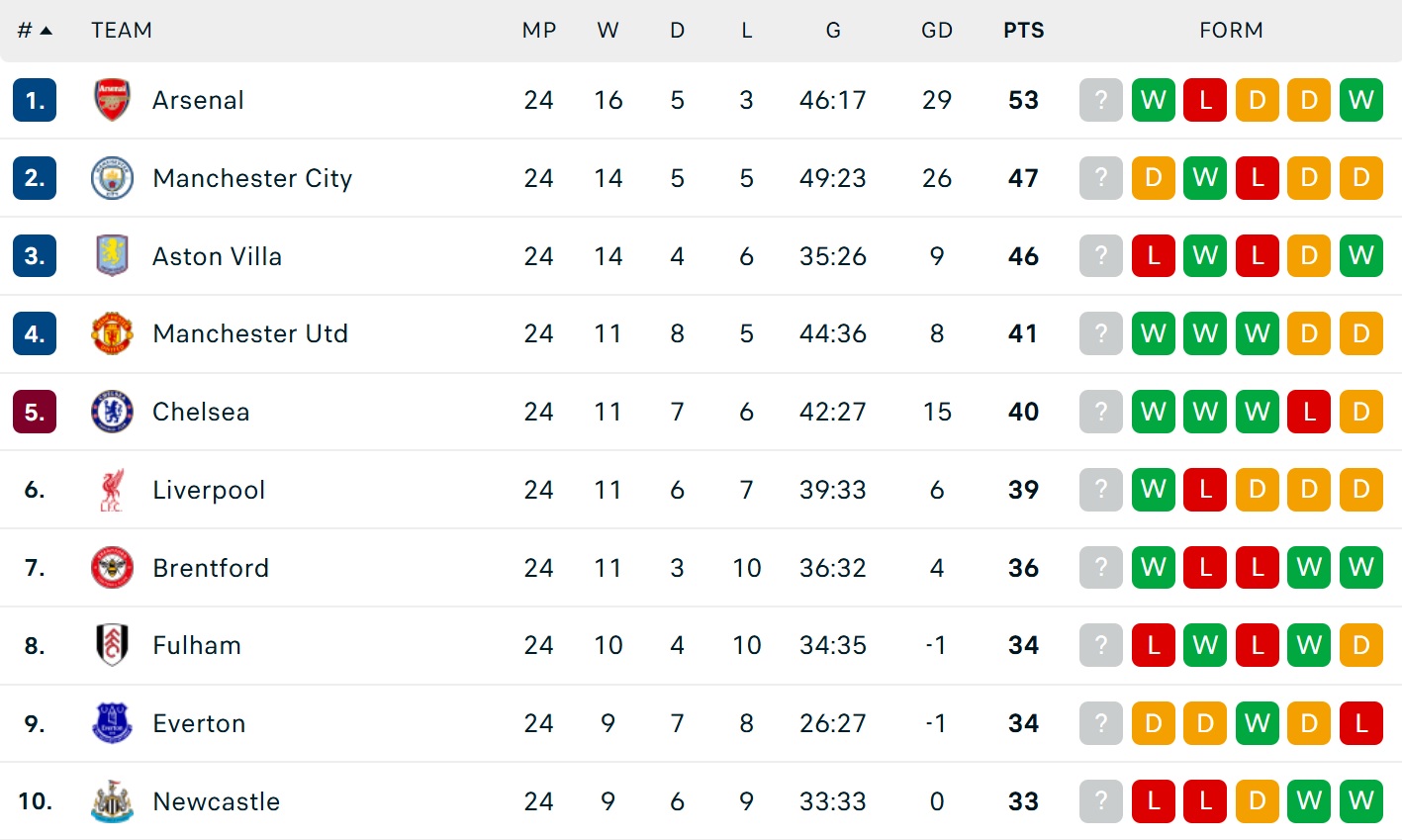Sort standings by MP column header
This screenshot has height=840, width=1402.
539,31
